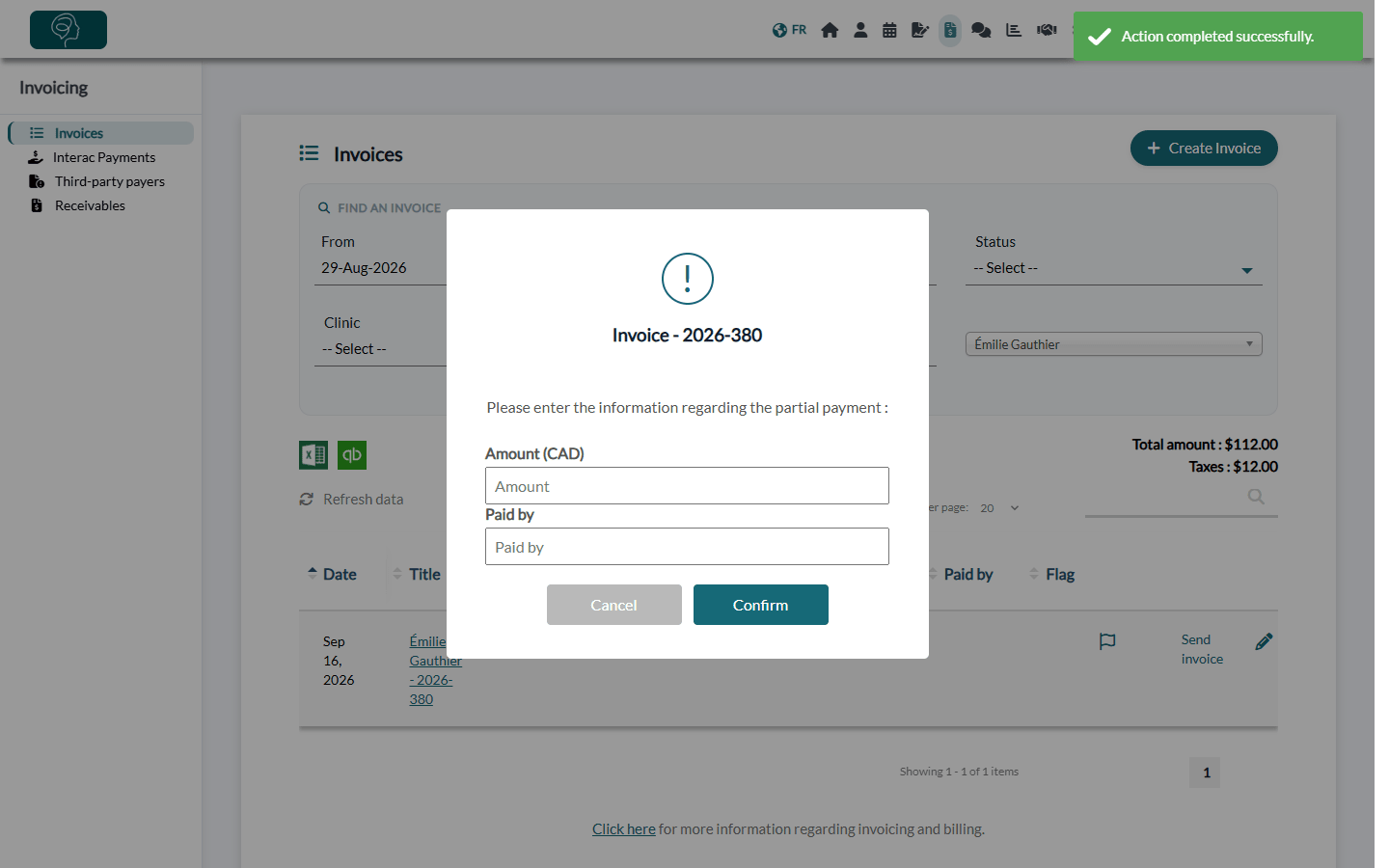Focus the Amount (CAD) input field

tap(687, 486)
